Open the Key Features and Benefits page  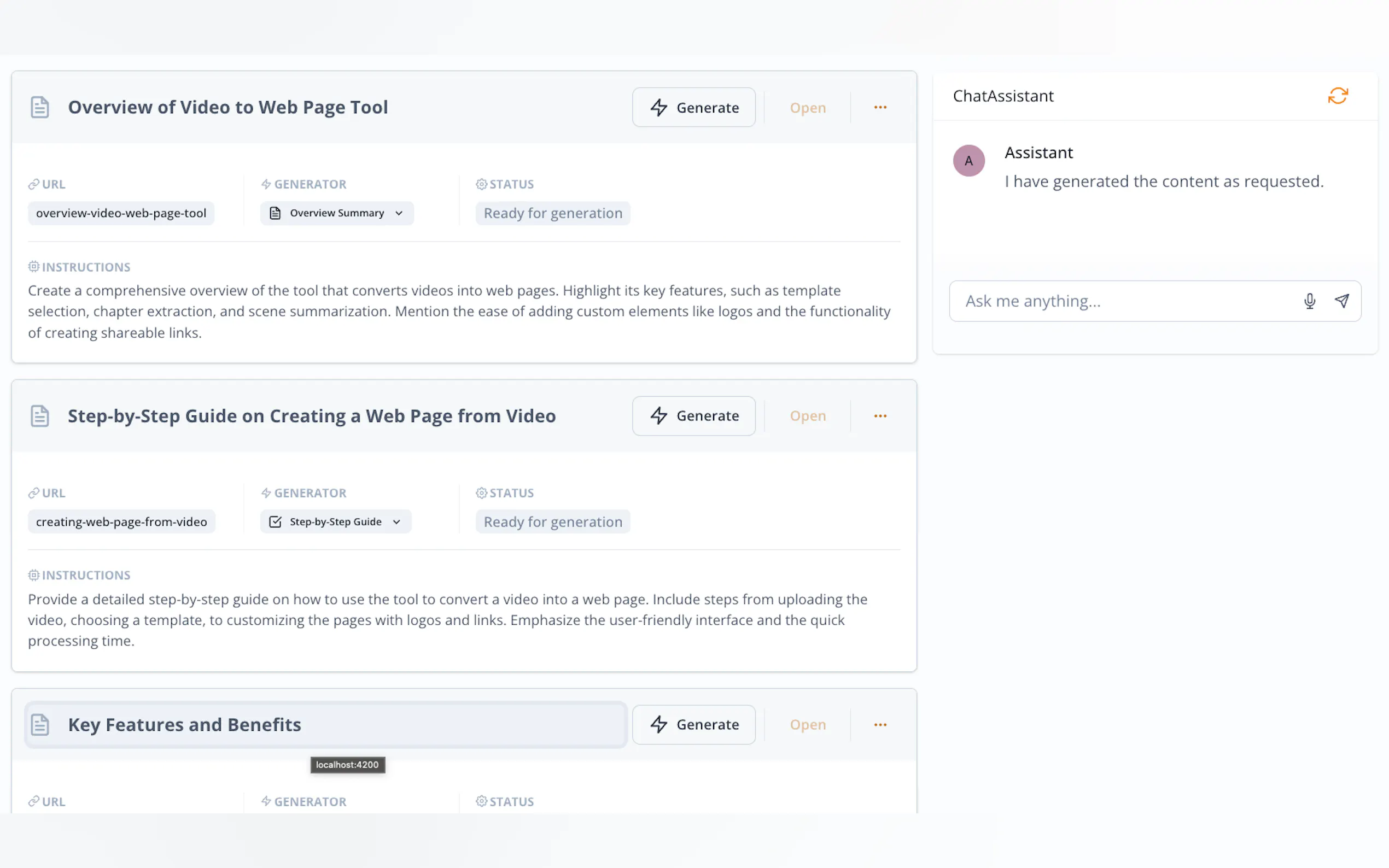point(807,724)
